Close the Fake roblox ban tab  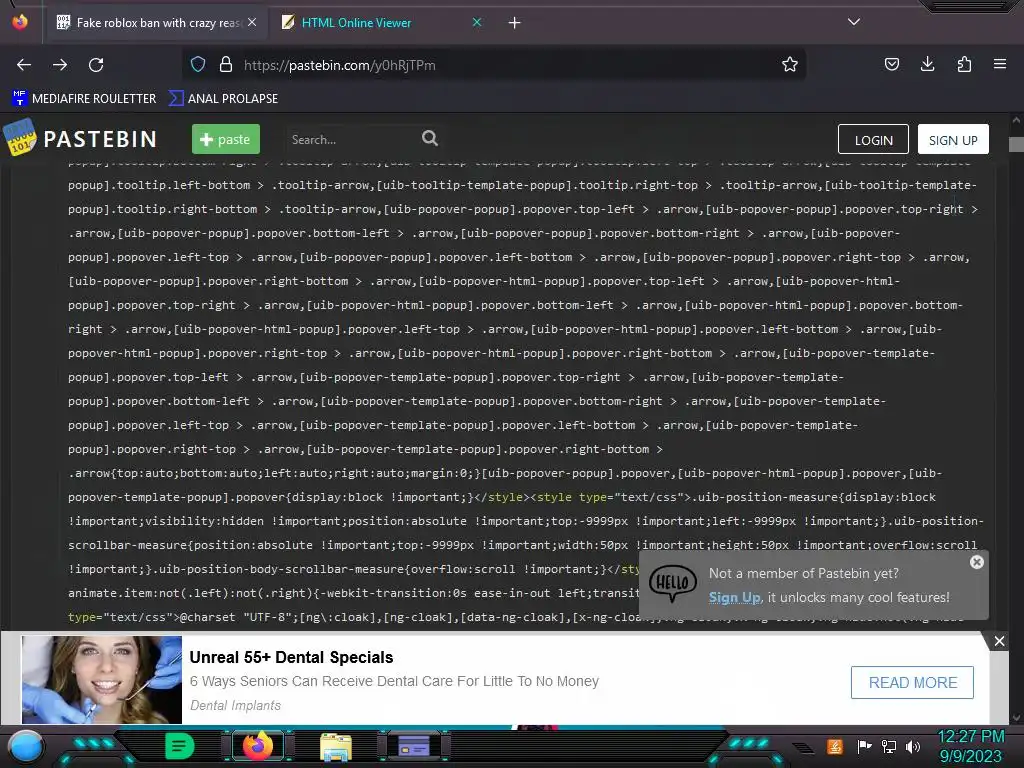pos(252,22)
